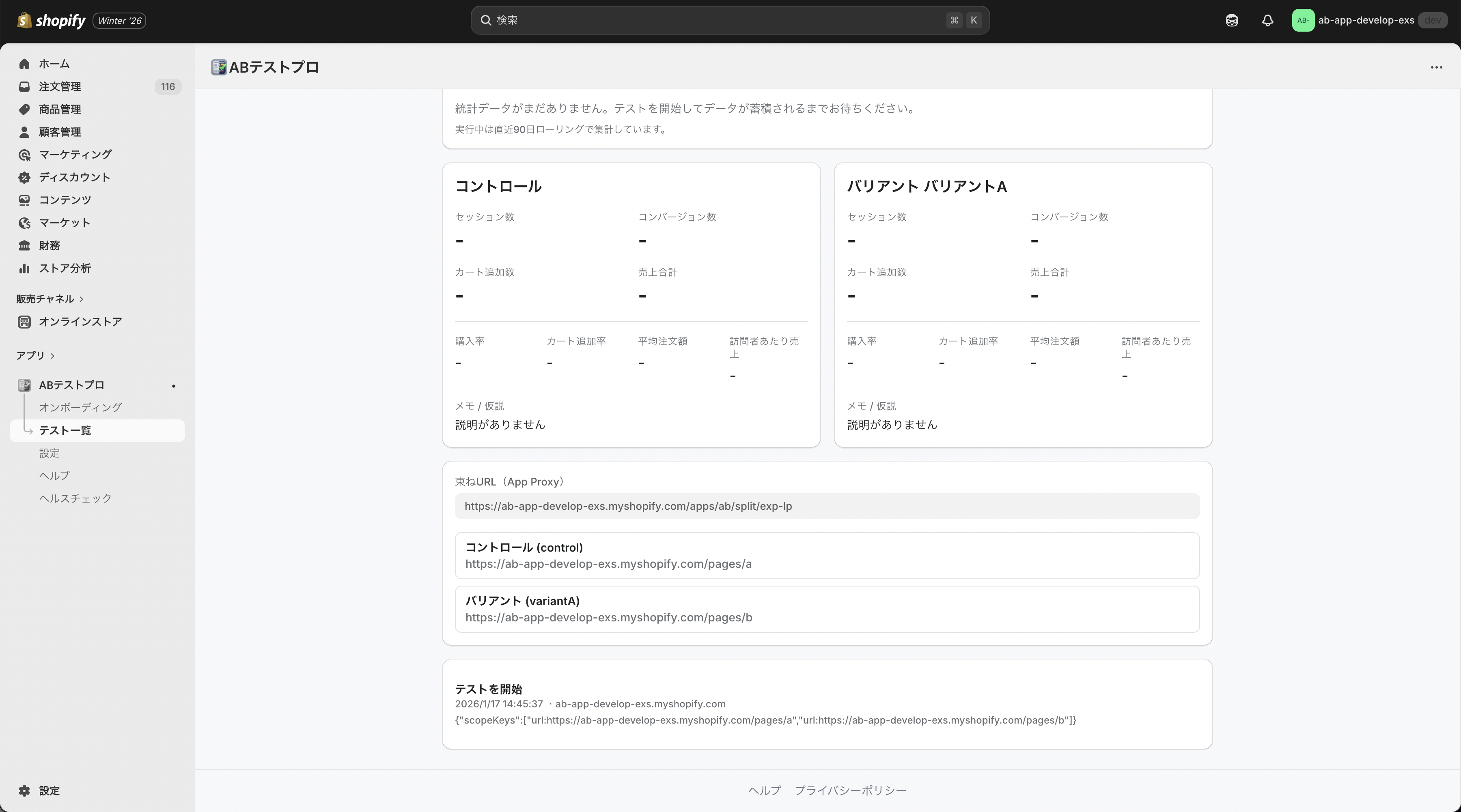1461x812 pixels.
Task: Expand the Apps (アプリ) section chevron
Action: (x=53, y=356)
